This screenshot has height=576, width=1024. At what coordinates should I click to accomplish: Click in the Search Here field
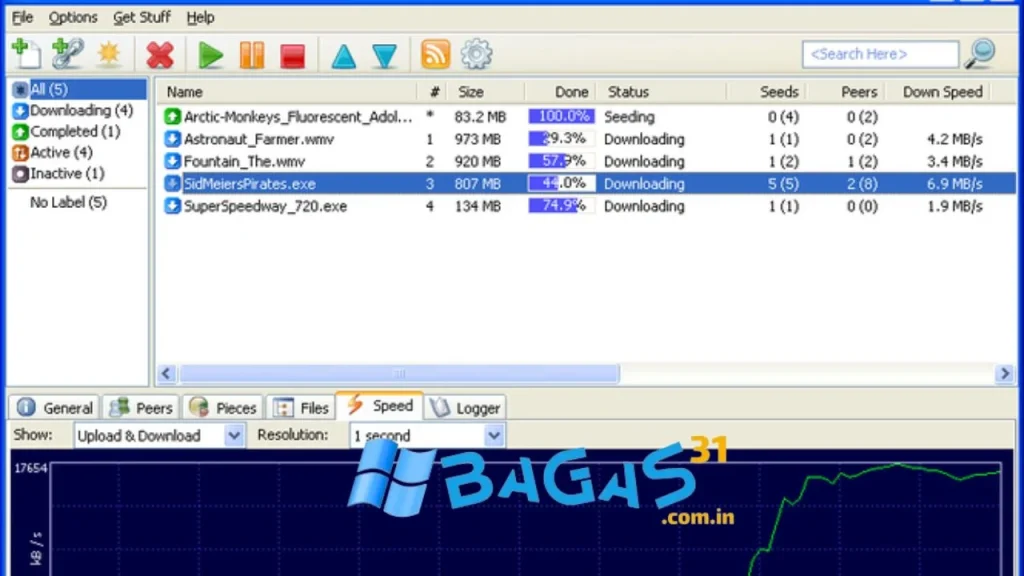(x=880, y=54)
